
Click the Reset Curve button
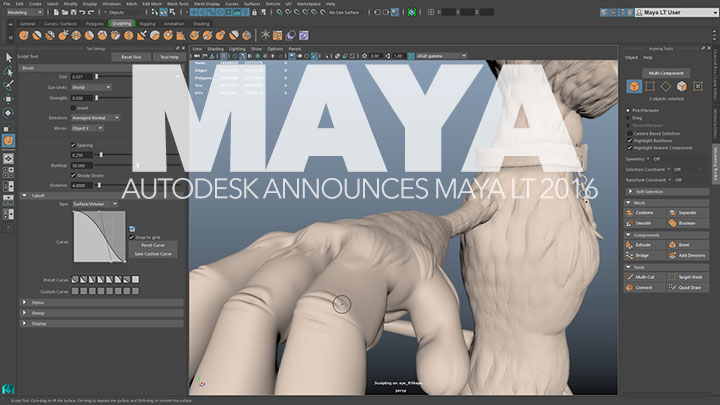tap(152, 245)
